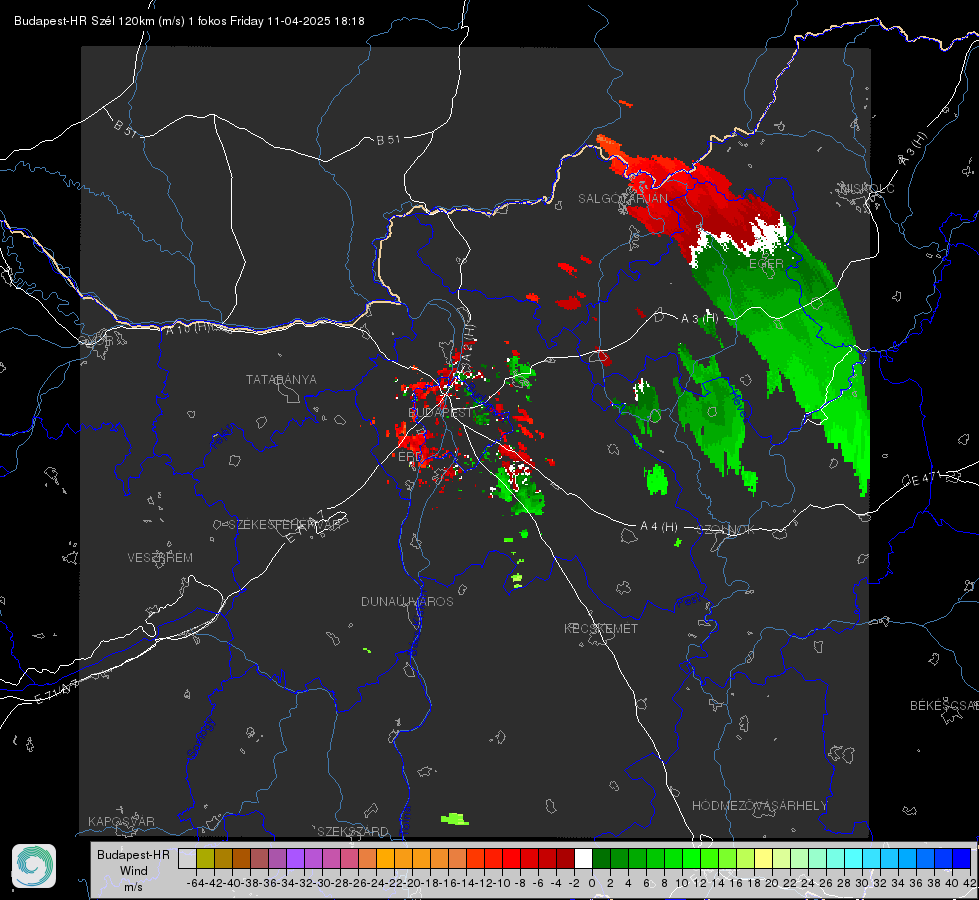Click the TATABÁNYA city label
The width and height of the screenshot is (979, 900).
281,380
